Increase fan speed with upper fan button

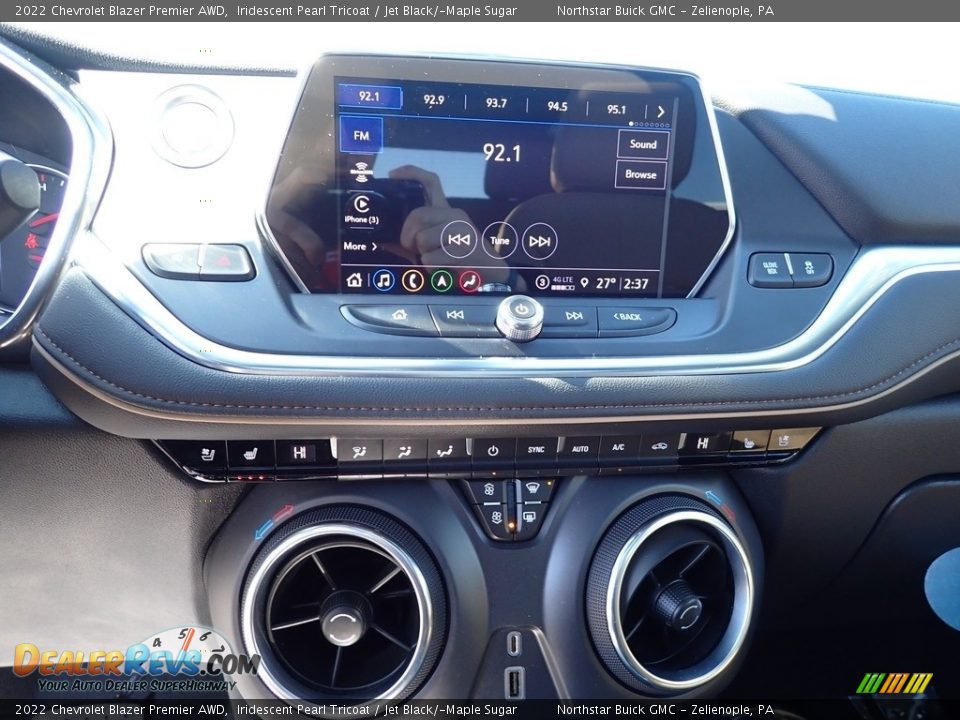489,490
